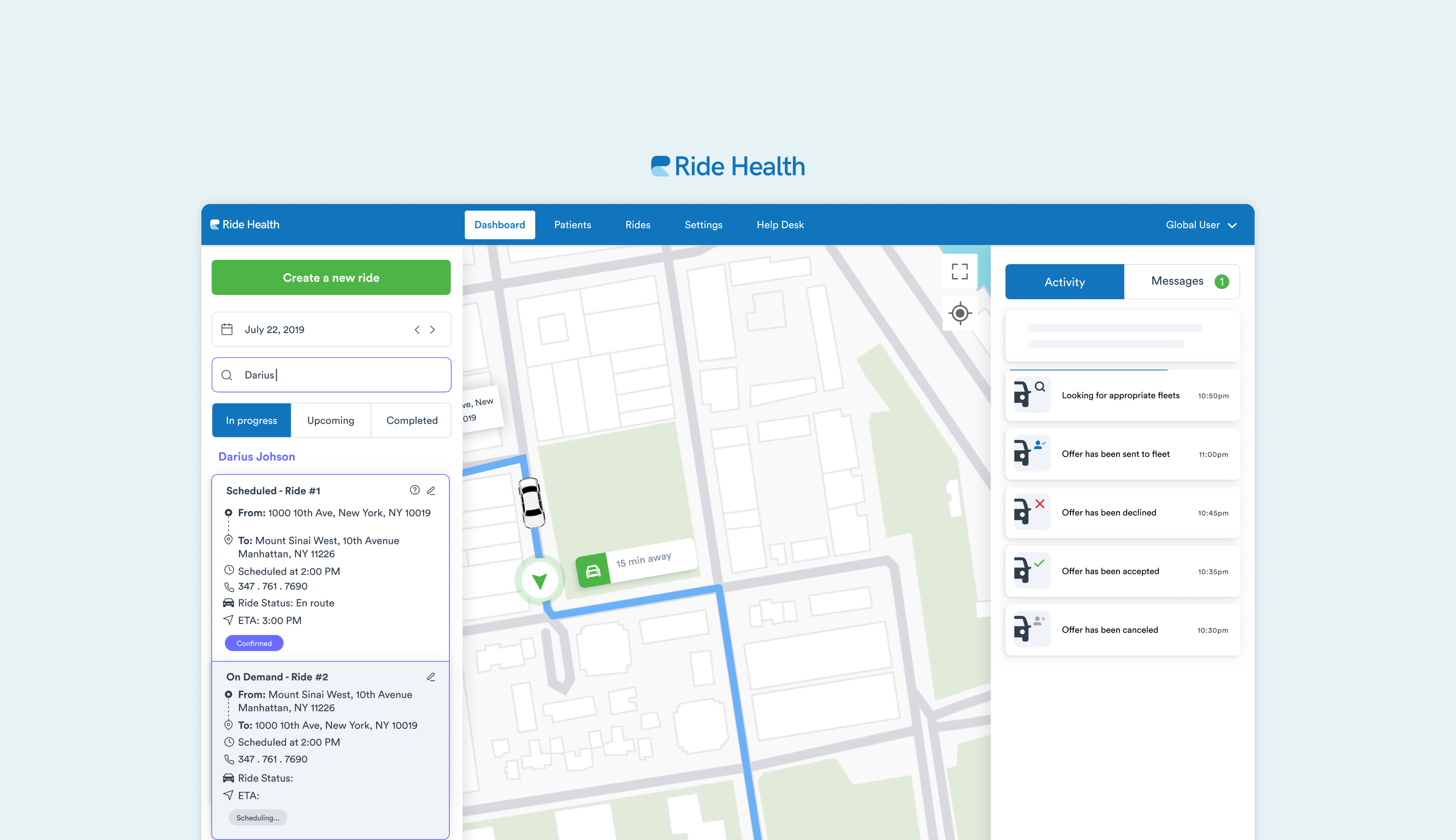Open the Help Desk menu item

(780, 225)
